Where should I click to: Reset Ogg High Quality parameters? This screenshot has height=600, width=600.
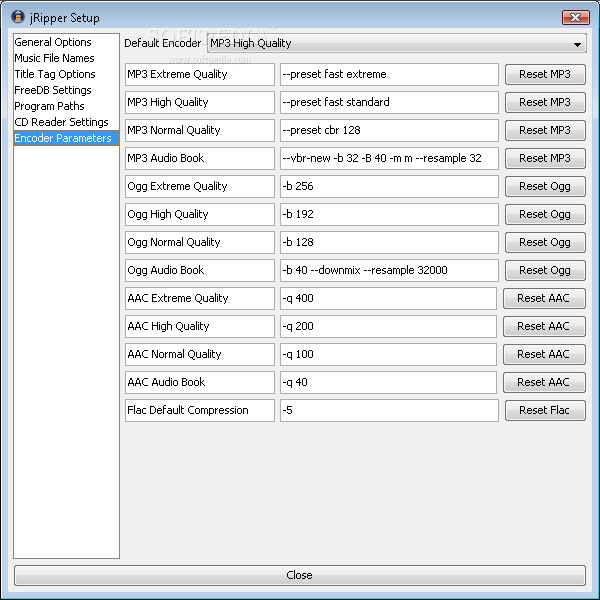tap(545, 214)
